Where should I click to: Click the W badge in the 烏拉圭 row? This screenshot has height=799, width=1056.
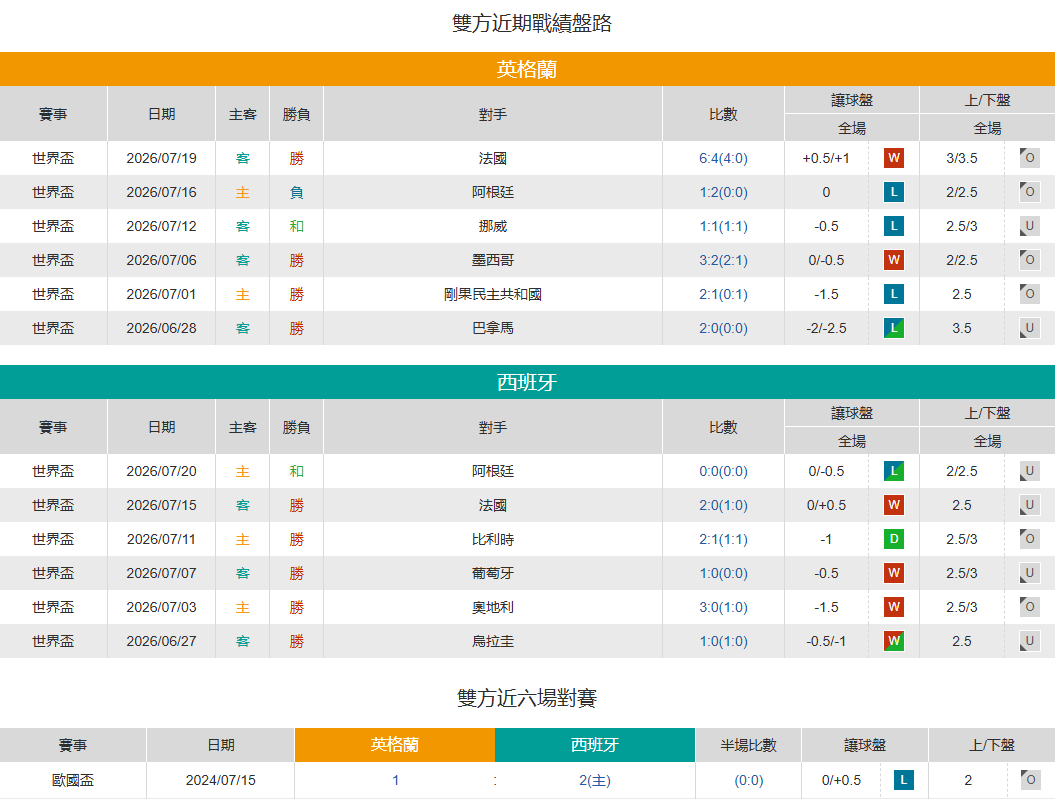click(x=894, y=641)
